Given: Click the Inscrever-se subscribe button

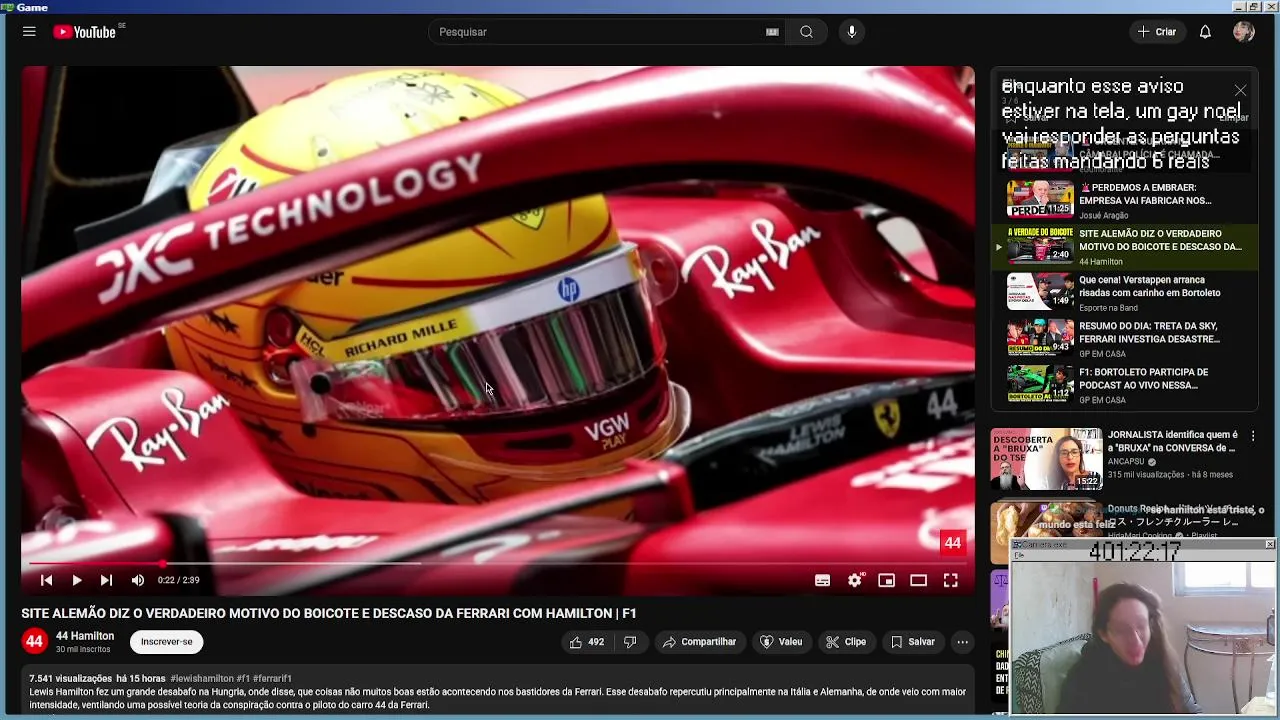Looking at the screenshot, I should [x=166, y=642].
